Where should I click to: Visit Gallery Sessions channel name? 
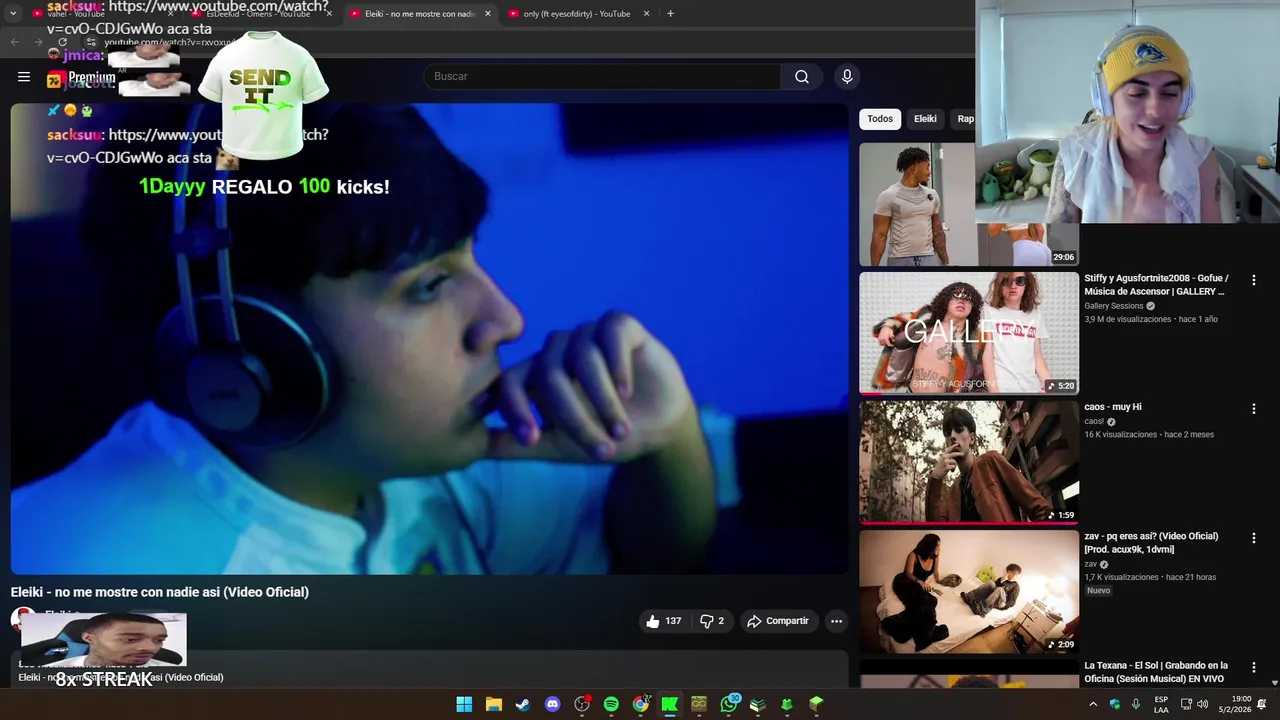tap(1114, 306)
